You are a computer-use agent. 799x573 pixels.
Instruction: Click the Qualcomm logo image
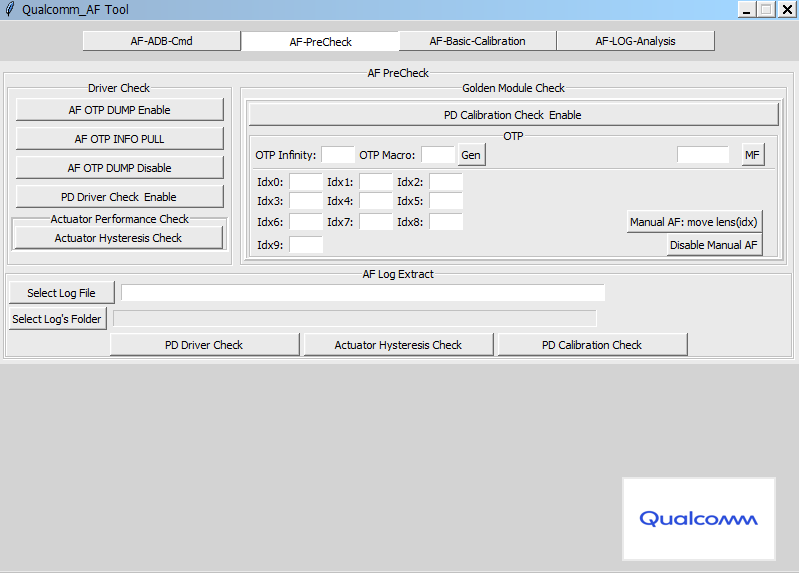pyautogui.click(x=698, y=518)
